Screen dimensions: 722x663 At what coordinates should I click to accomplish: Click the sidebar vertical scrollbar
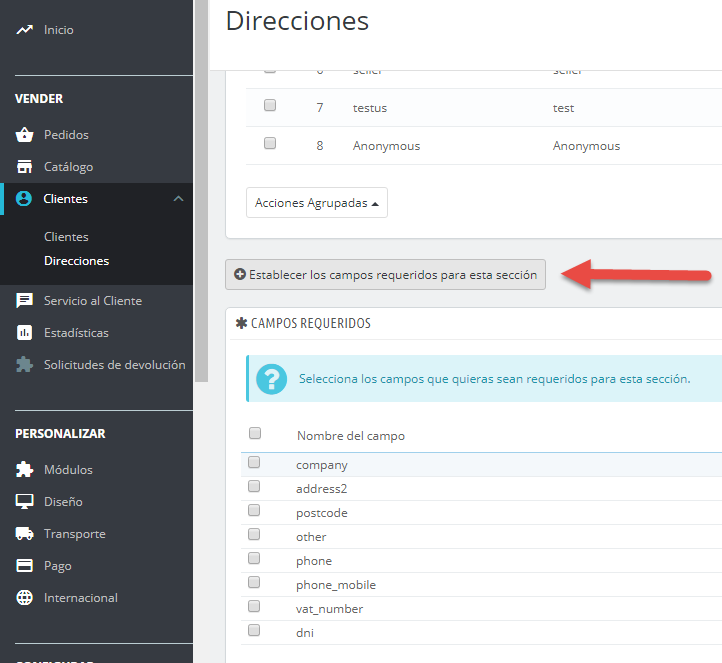tap(201, 191)
